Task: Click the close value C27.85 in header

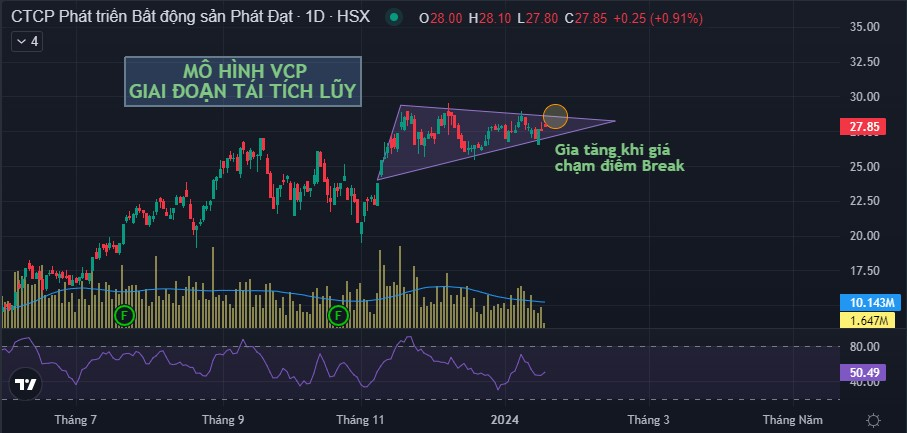Action: point(586,18)
